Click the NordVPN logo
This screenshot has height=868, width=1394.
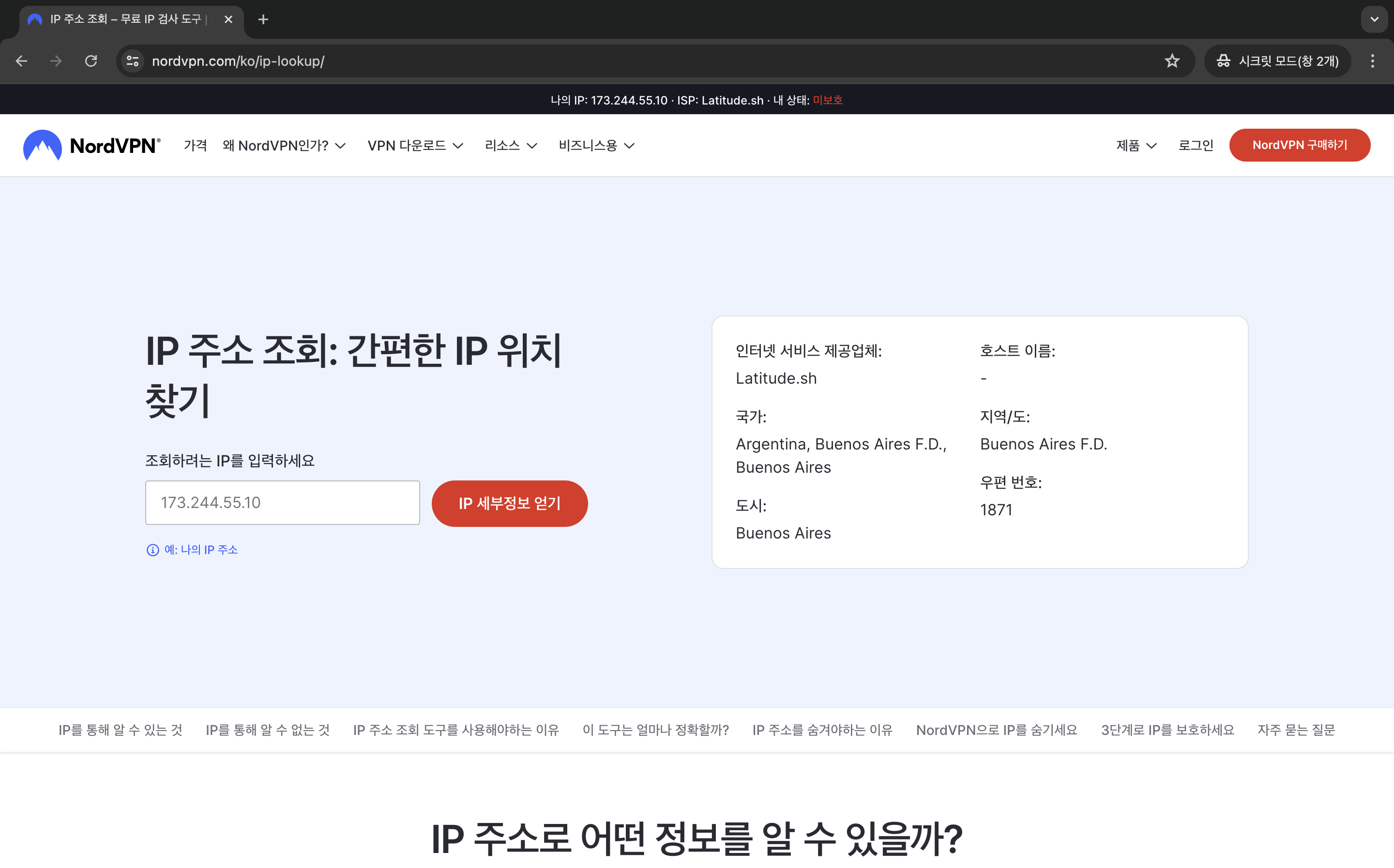(x=92, y=145)
